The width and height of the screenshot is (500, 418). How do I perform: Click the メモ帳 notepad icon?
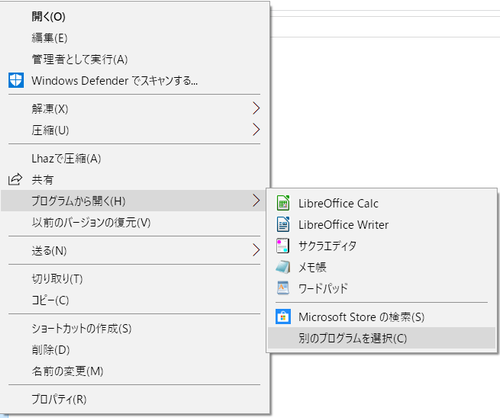click(283, 267)
